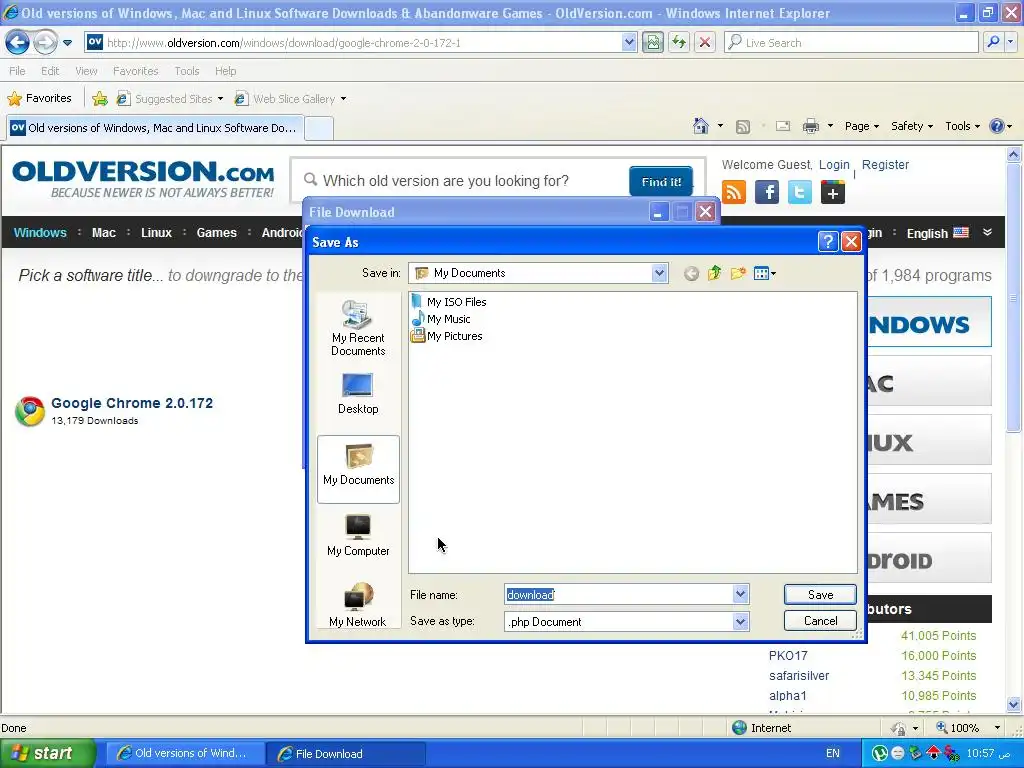Click the Go To Last Folder Visited icon
1024x768 pixels.
[691, 274]
